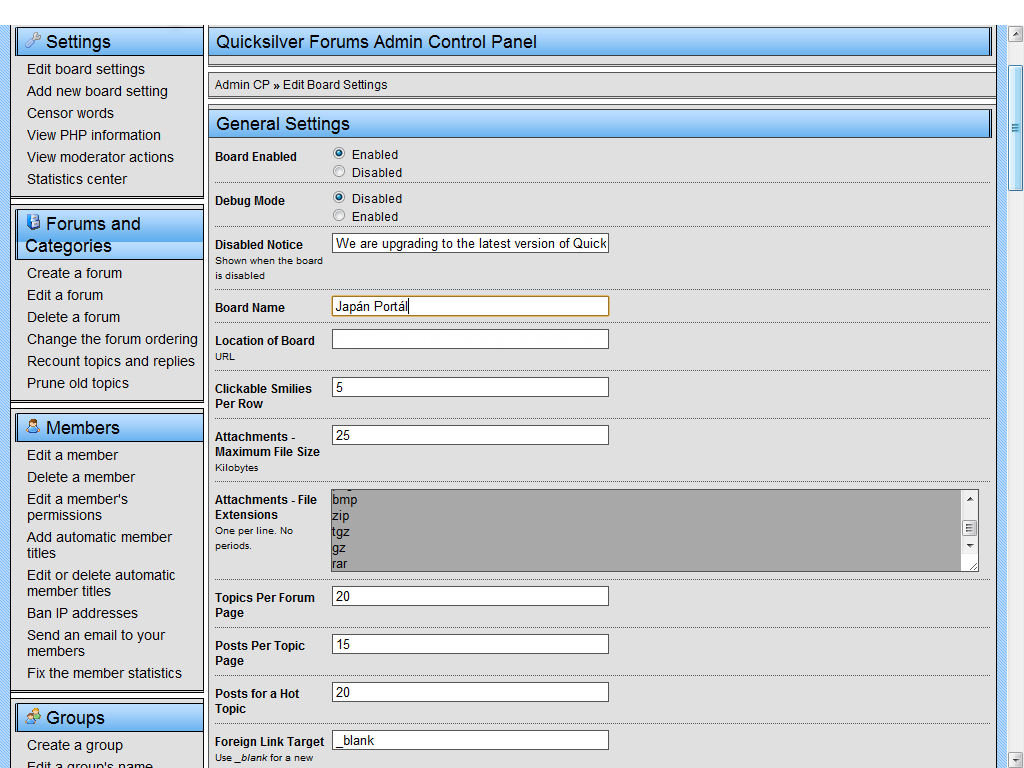1024x768 pixels.
Task: Select Disabled for Debug Mode
Action: pyautogui.click(x=339, y=197)
